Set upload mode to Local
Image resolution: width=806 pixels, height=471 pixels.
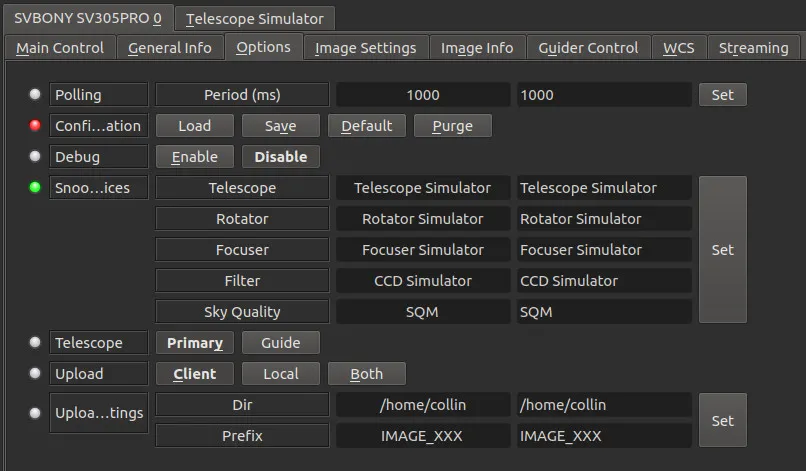(x=281, y=374)
